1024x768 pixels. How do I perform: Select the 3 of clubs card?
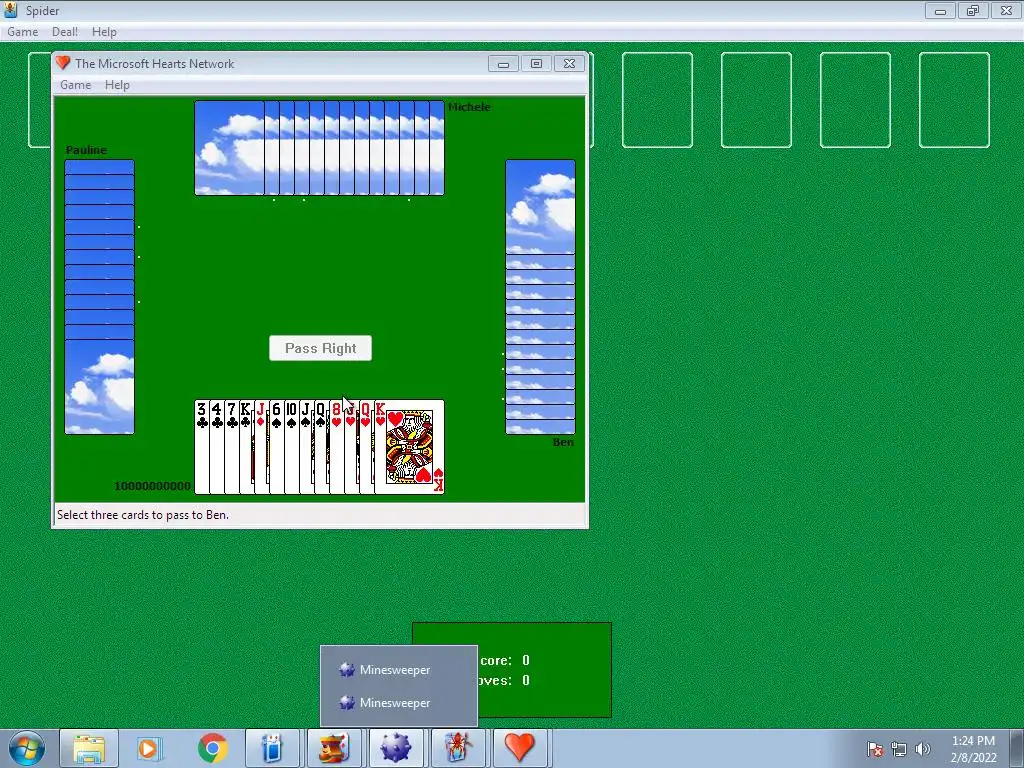(x=202, y=447)
